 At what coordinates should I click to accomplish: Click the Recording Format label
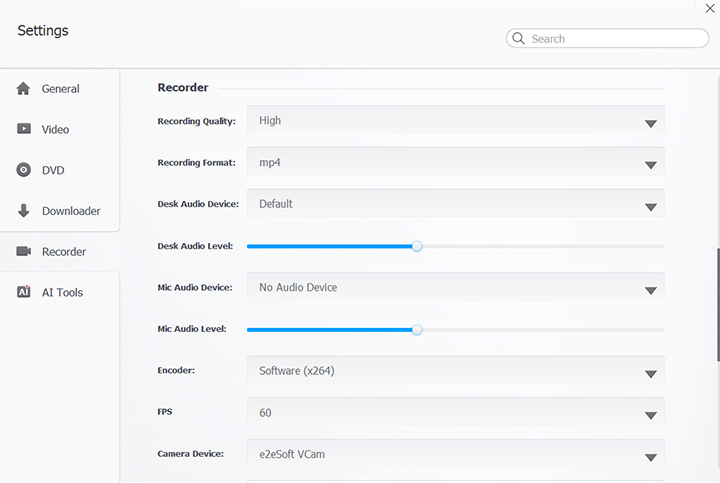[197, 163]
